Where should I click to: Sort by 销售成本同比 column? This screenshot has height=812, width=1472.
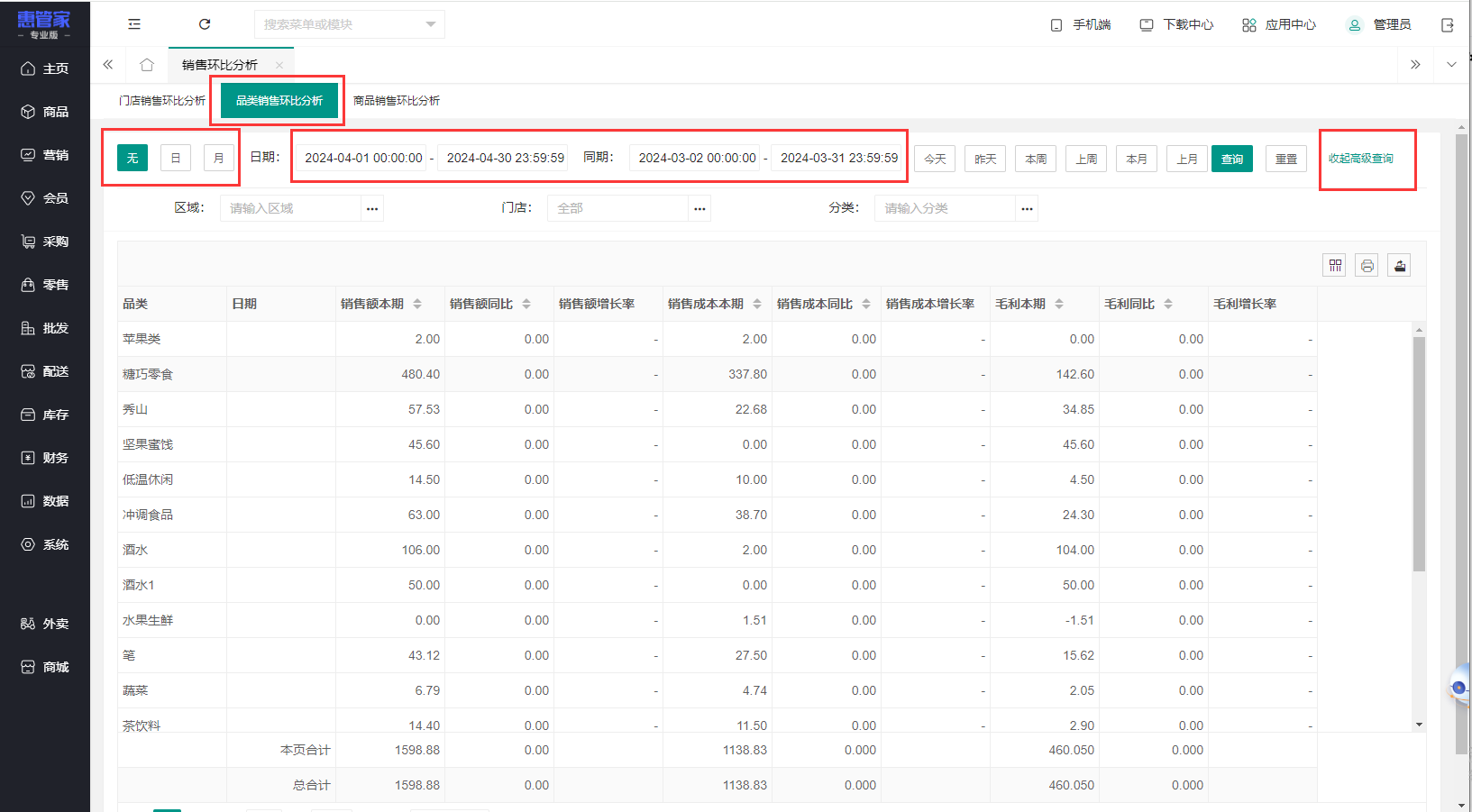click(x=866, y=305)
